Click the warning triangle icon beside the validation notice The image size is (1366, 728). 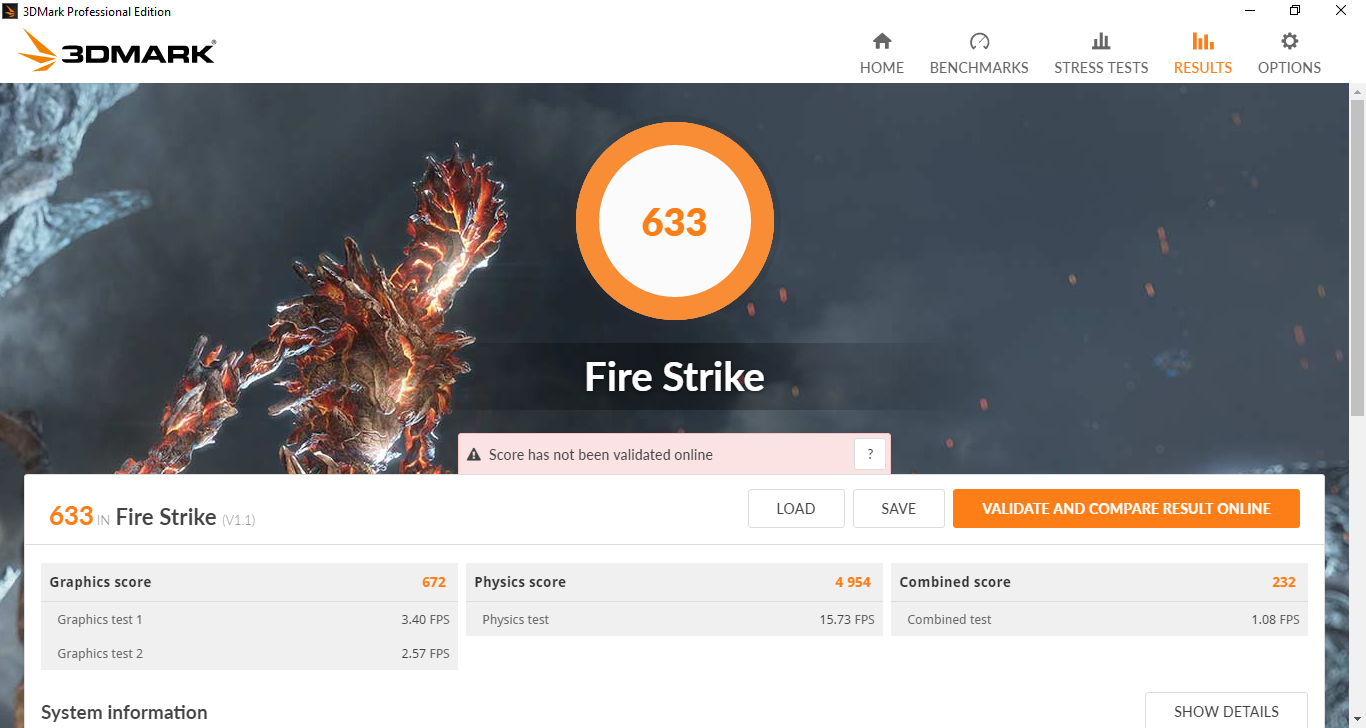(x=474, y=454)
